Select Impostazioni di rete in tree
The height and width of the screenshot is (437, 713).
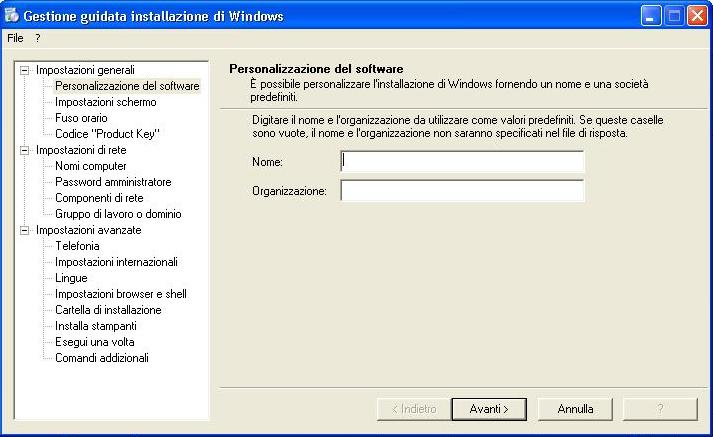(81, 150)
